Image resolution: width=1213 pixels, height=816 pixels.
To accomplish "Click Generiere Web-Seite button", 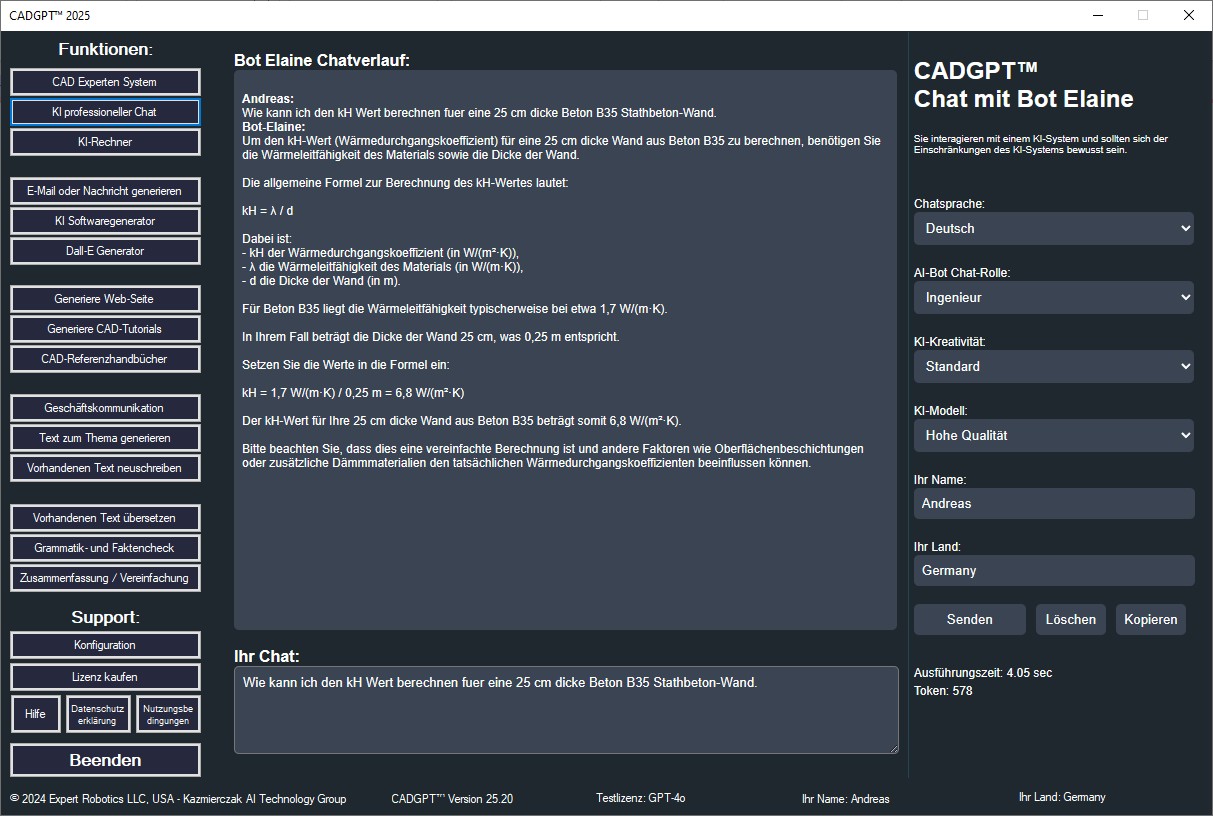I will click(105, 299).
